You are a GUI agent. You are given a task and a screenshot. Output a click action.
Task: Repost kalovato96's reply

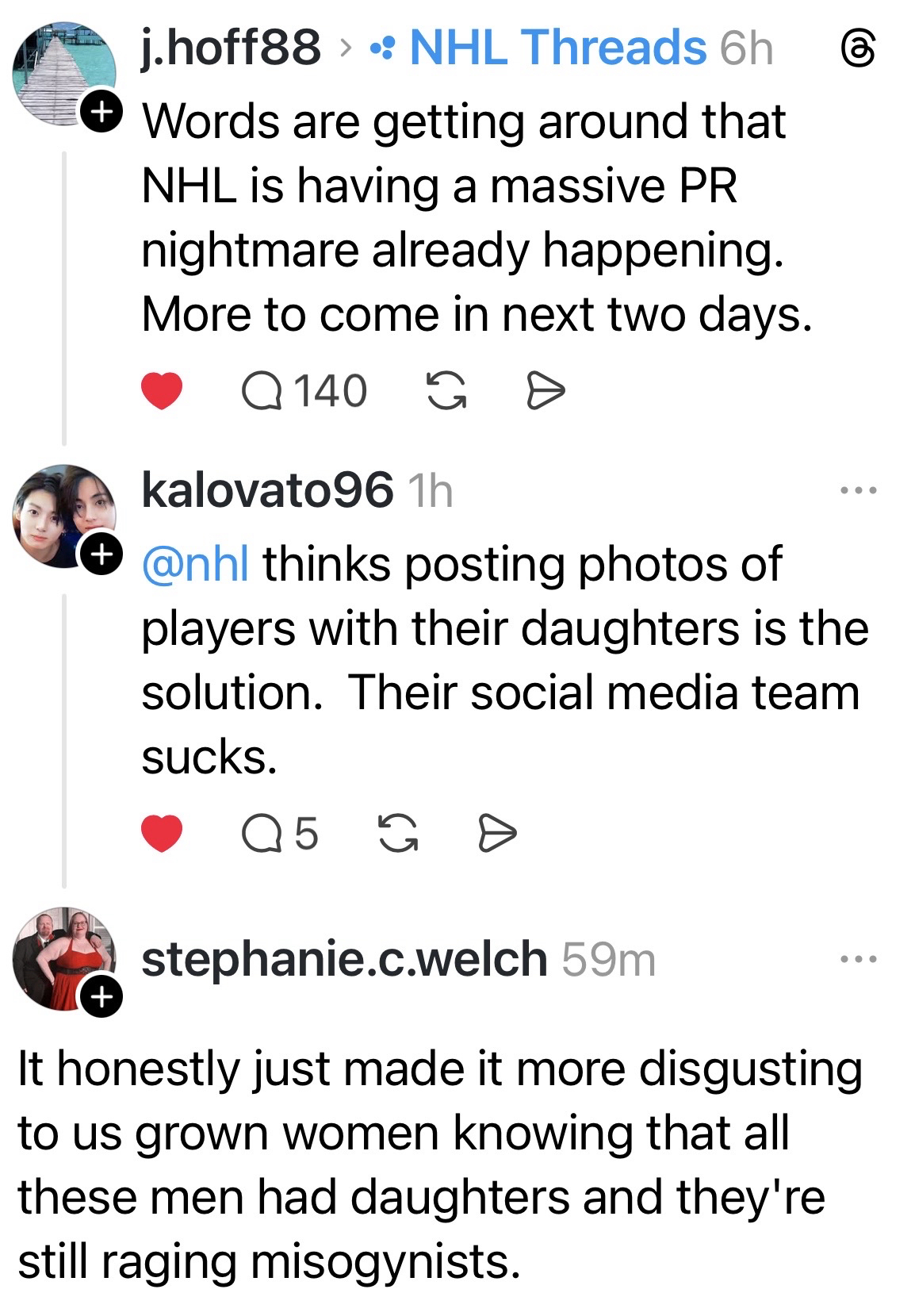coord(398,834)
